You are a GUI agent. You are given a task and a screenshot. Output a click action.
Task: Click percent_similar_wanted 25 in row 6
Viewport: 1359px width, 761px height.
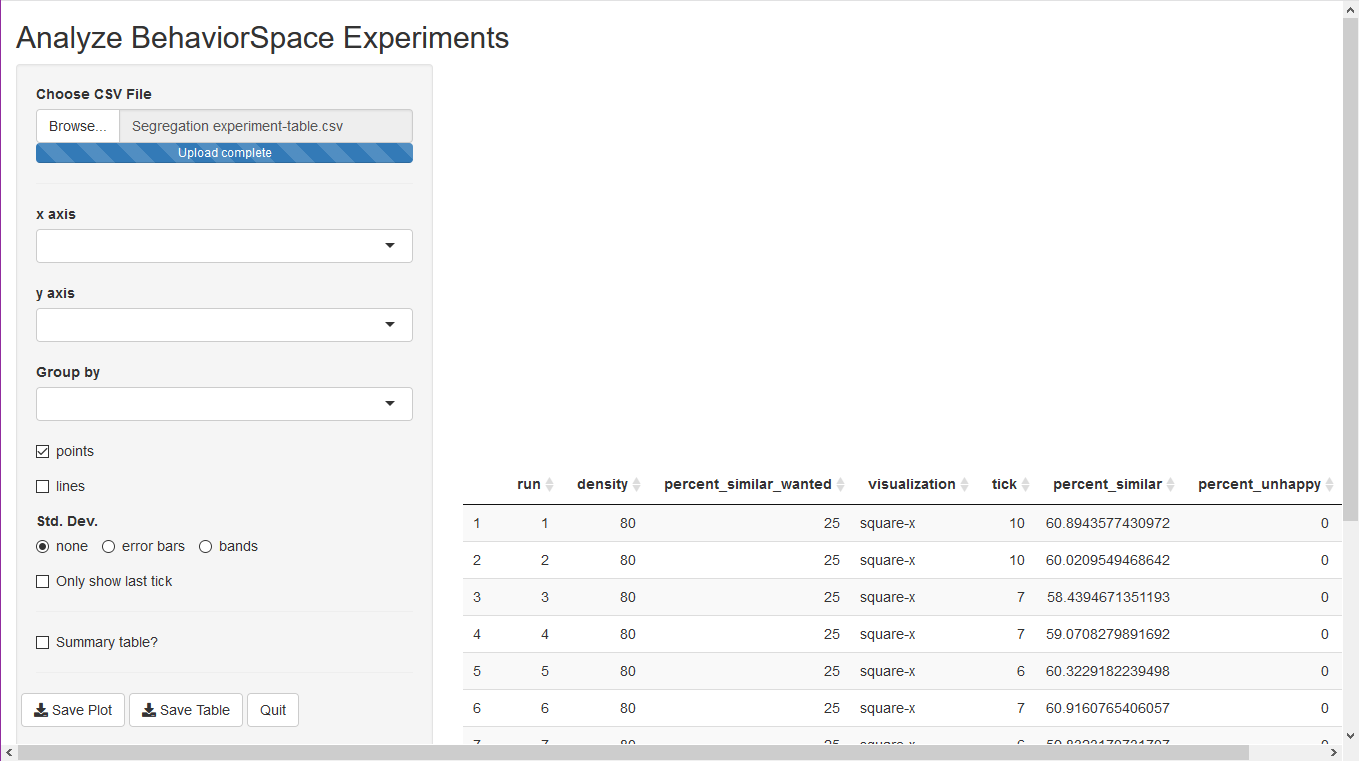832,708
